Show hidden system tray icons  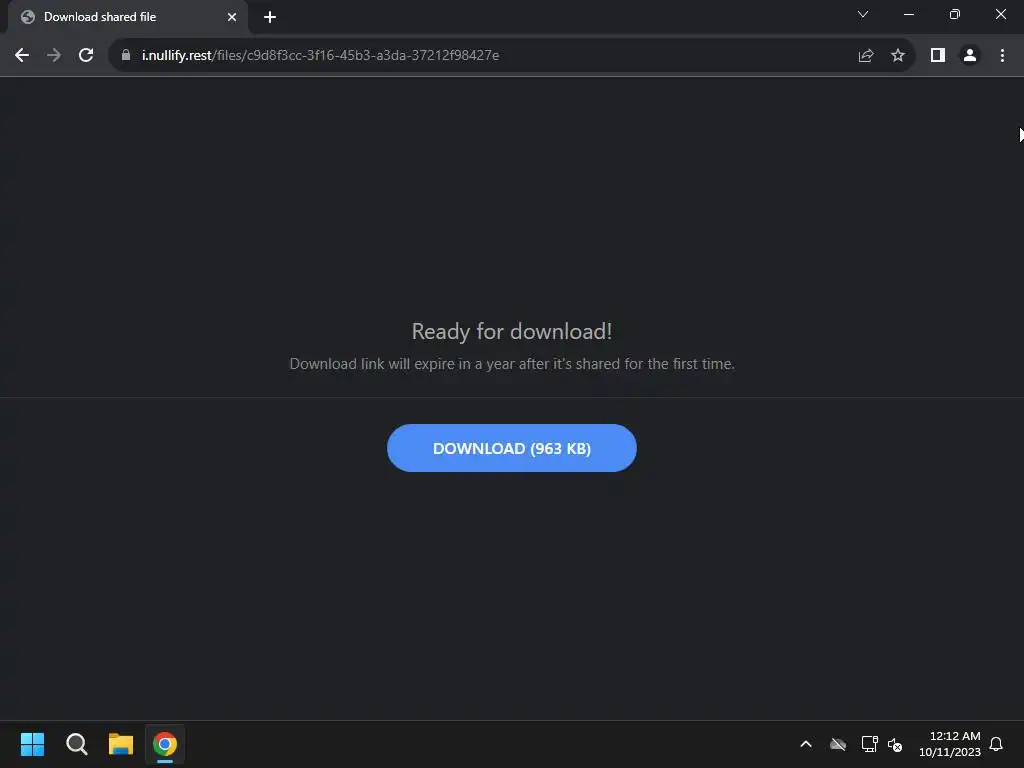tap(806, 744)
